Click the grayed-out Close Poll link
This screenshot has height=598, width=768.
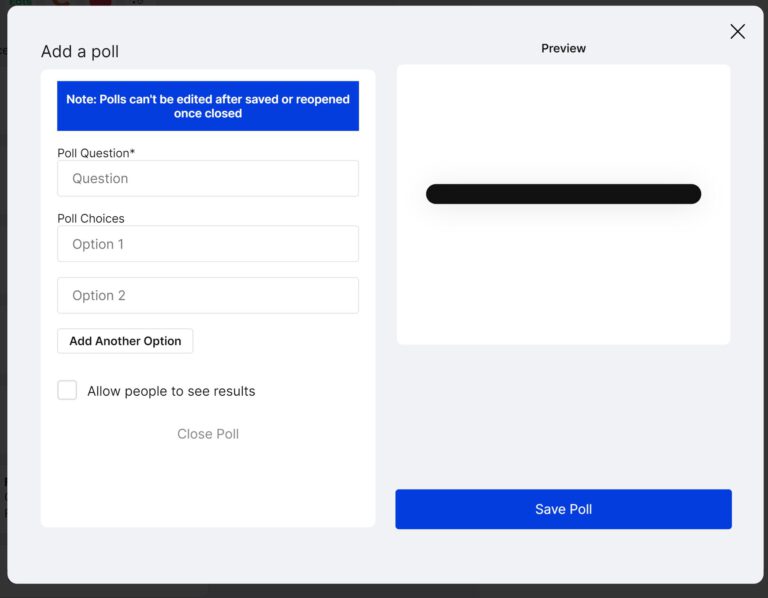(x=208, y=434)
